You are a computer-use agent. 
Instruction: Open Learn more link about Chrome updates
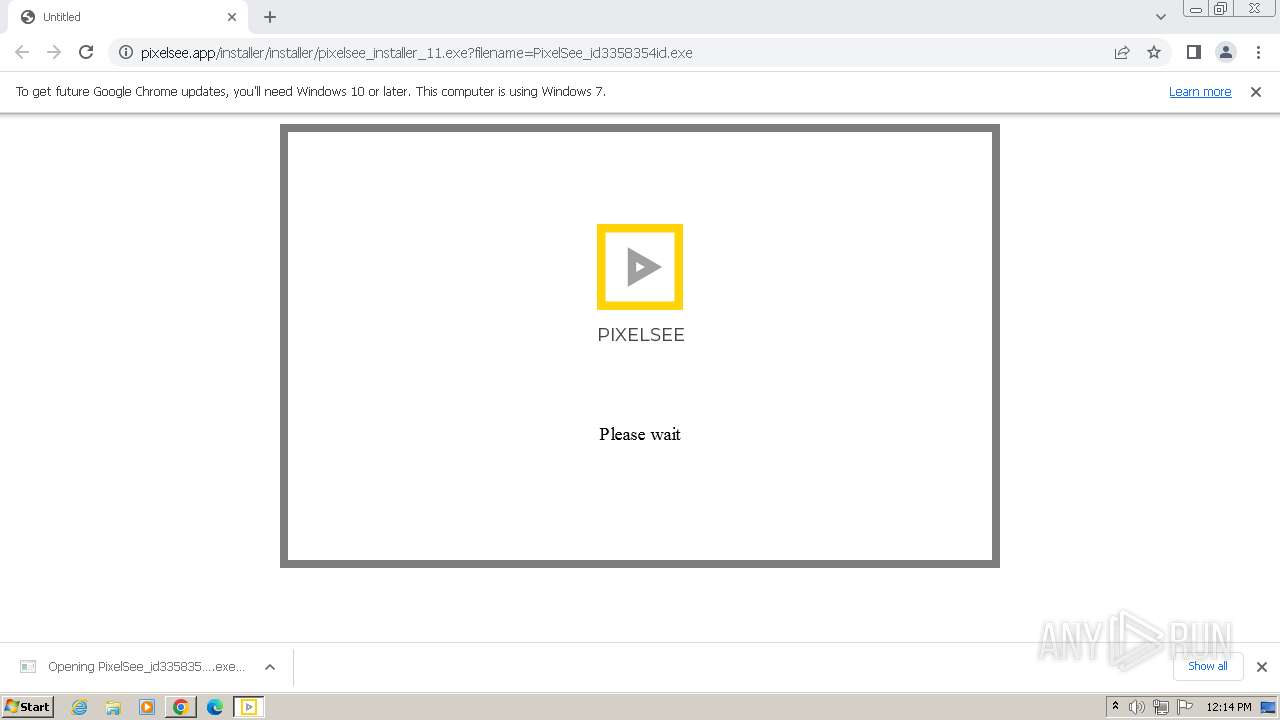(x=1200, y=91)
